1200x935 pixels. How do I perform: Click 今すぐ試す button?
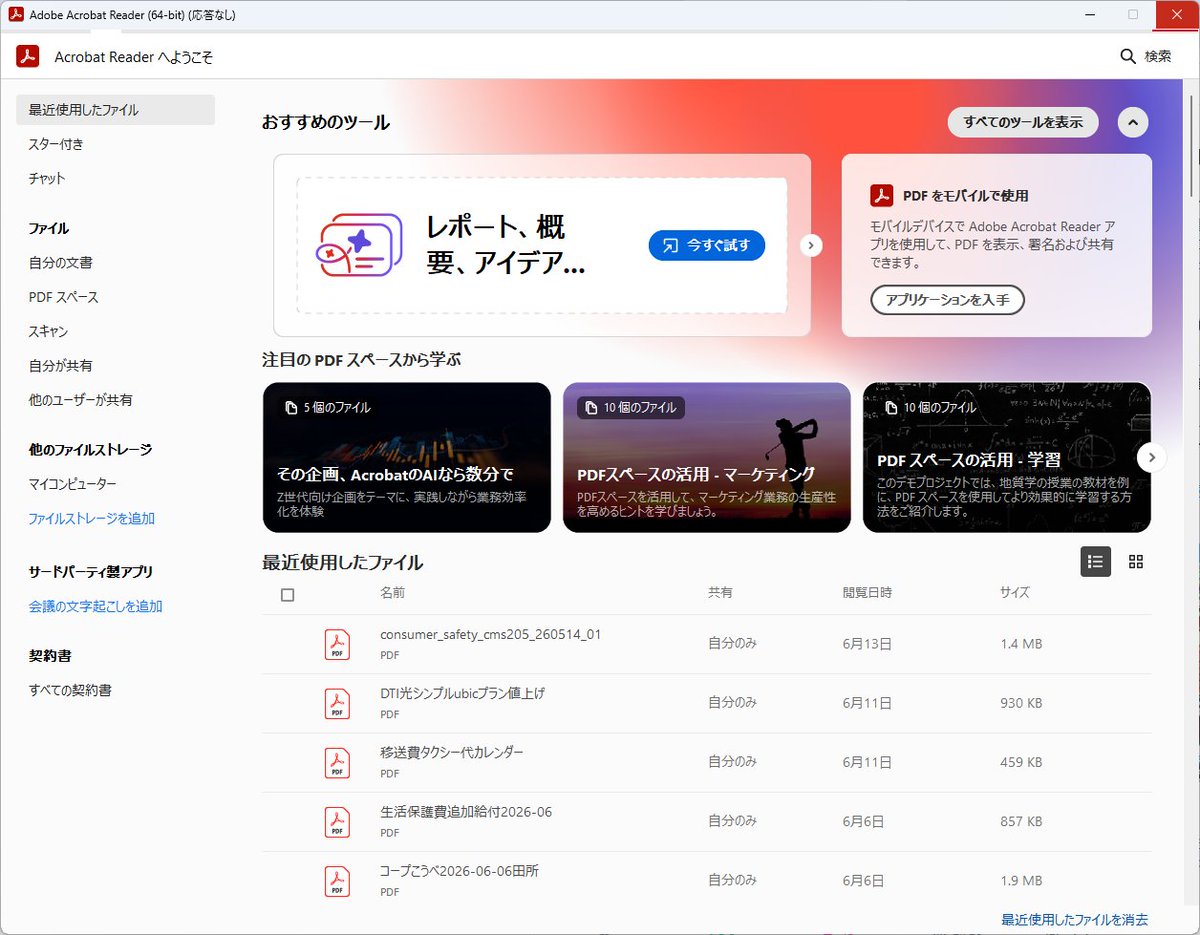[707, 245]
